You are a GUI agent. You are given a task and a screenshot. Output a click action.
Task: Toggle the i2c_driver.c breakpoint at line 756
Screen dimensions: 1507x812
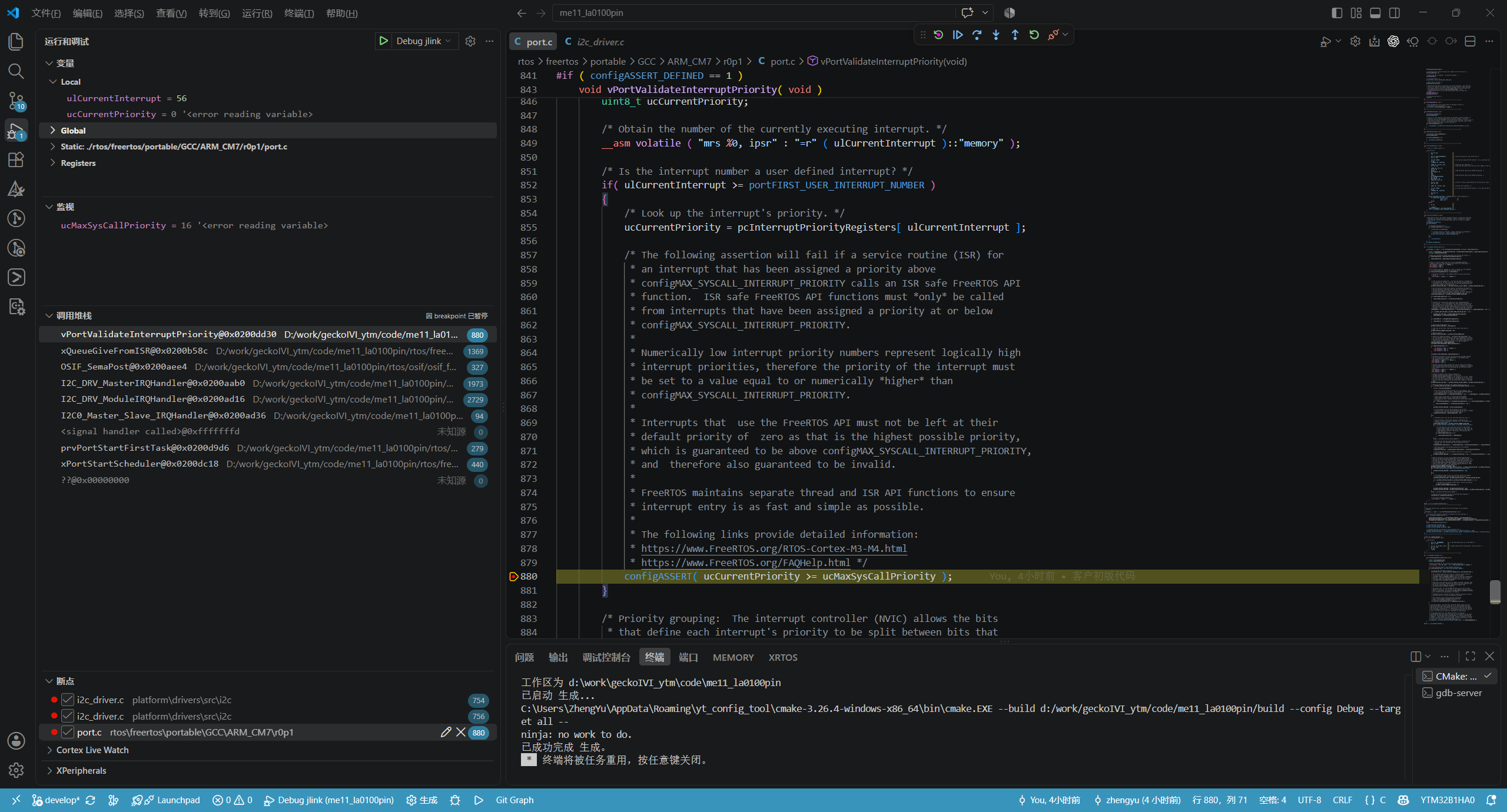pyautogui.click(x=68, y=716)
